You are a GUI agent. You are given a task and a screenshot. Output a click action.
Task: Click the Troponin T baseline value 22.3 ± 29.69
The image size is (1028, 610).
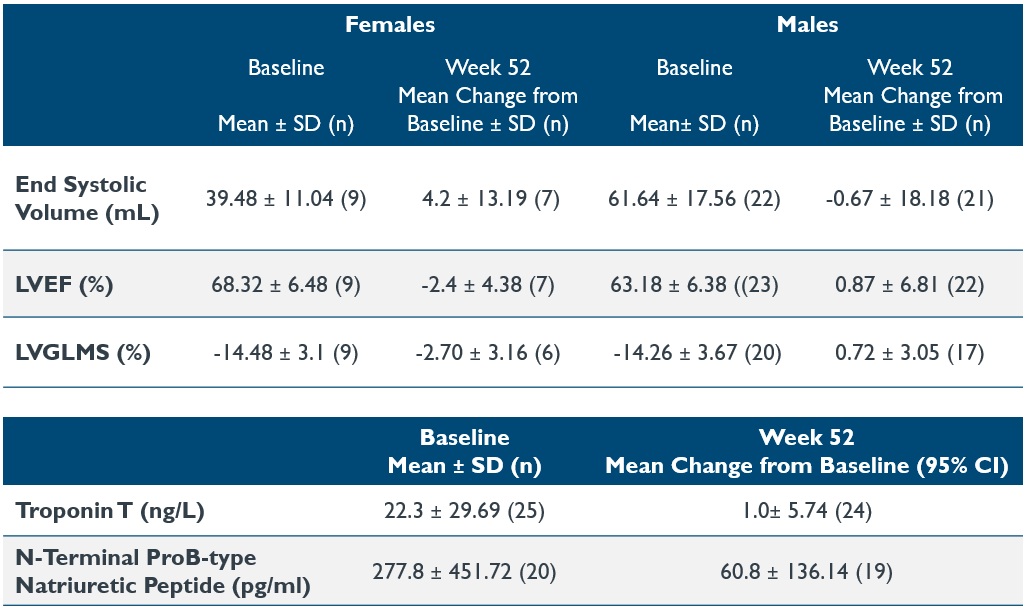(x=464, y=511)
